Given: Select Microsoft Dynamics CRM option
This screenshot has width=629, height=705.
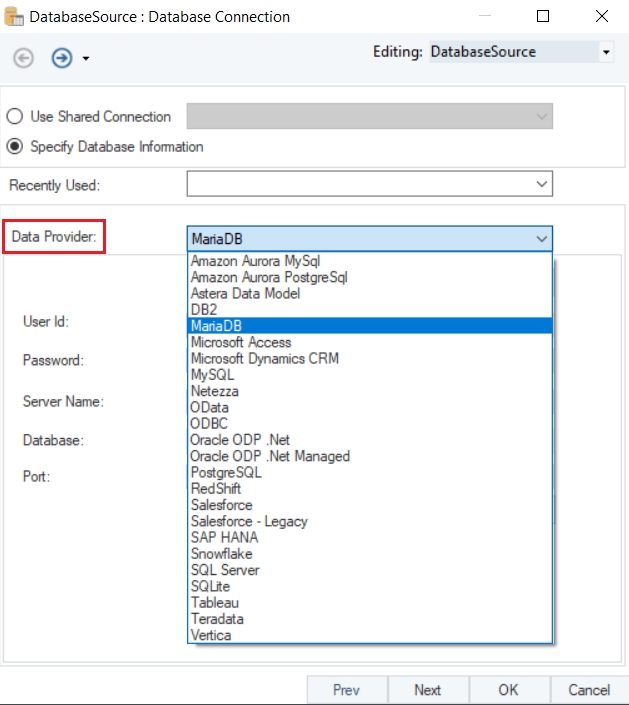Looking at the screenshot, I should (x=370, y=358).
